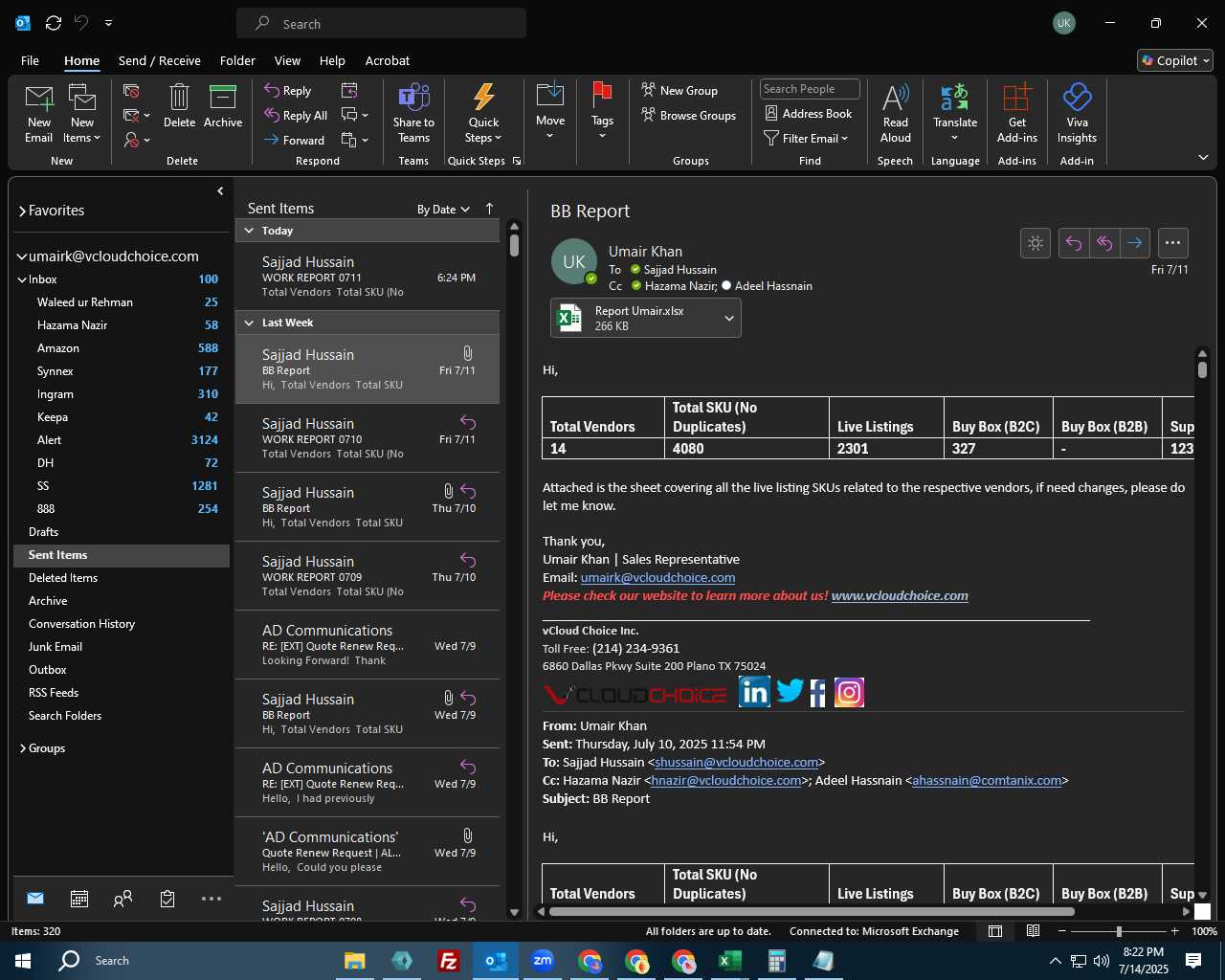
Task: Select the Sent Items folder
Action: 122,555
